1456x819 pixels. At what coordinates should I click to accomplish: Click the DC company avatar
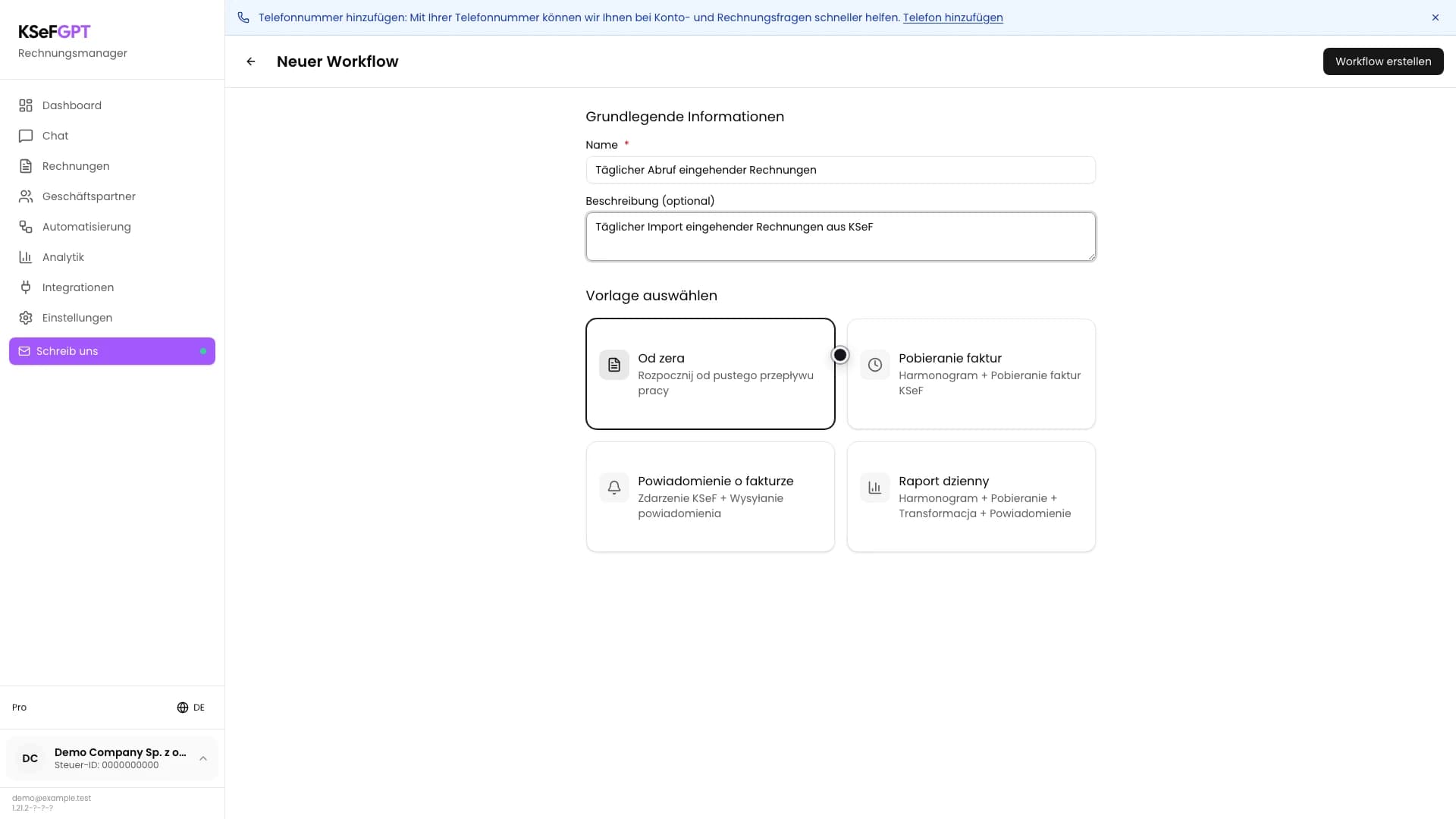[x=30, y=758]
